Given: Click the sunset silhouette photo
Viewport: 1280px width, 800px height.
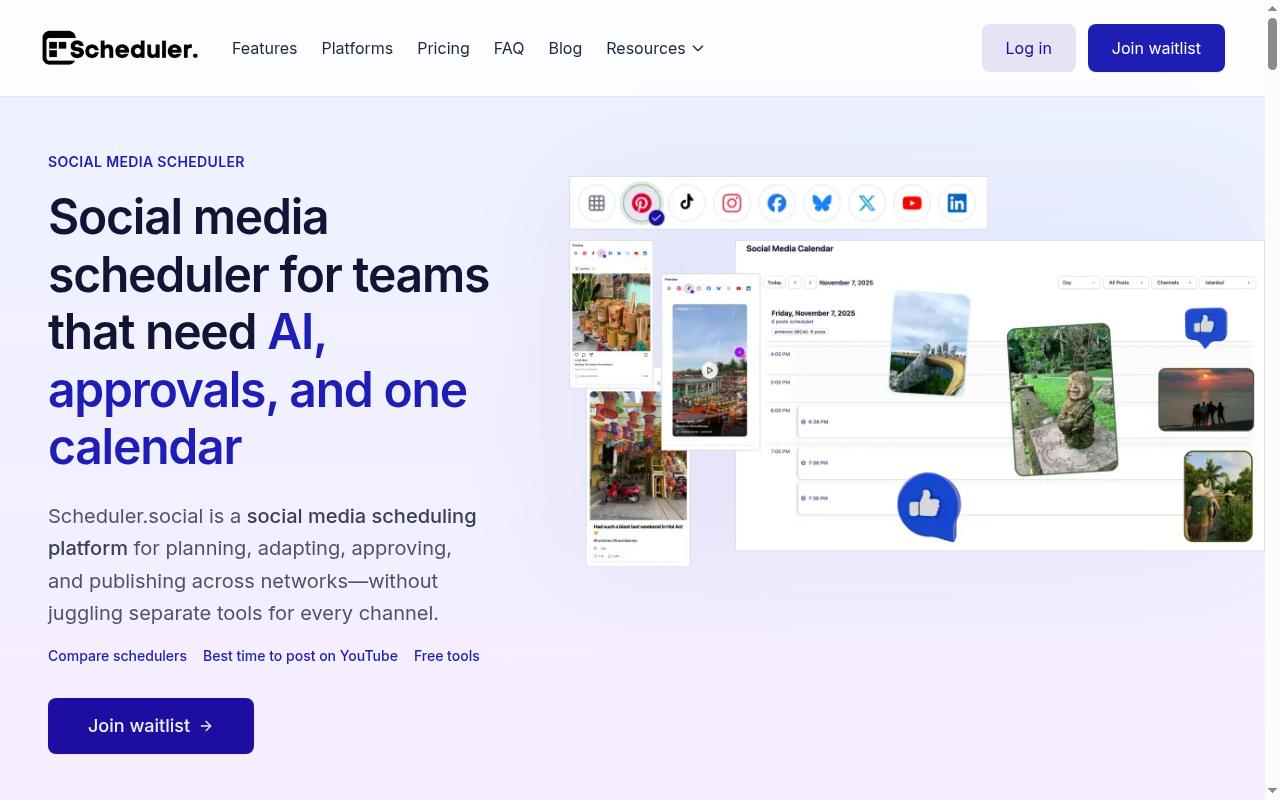Looking at the screenshot, I should click(x=1206, y=399).
